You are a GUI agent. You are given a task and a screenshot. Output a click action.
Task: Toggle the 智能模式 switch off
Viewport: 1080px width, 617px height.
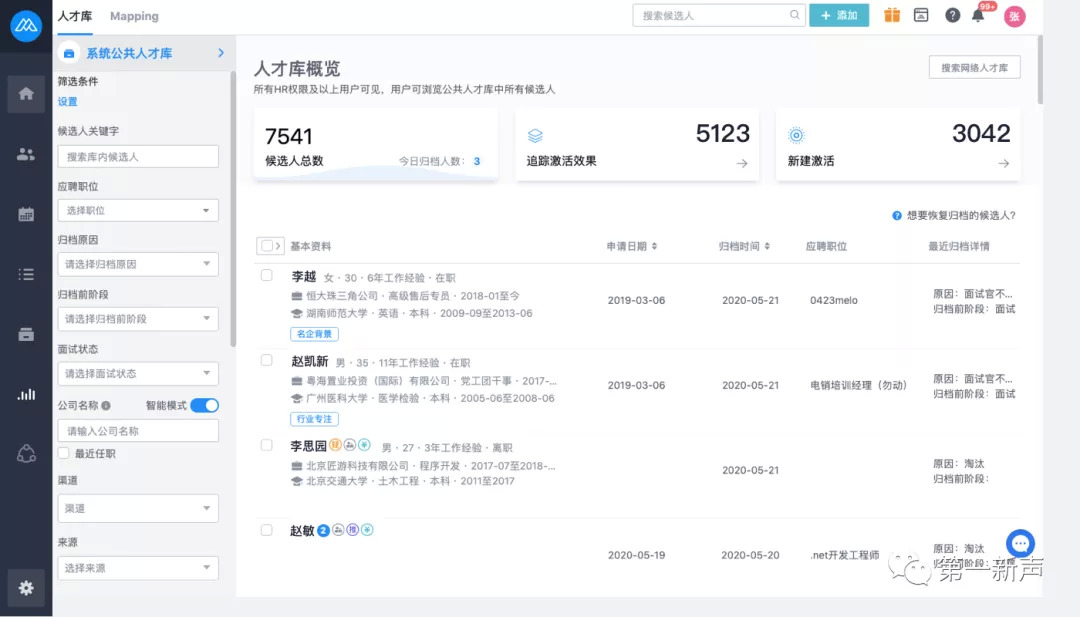(x=204, y=405)
